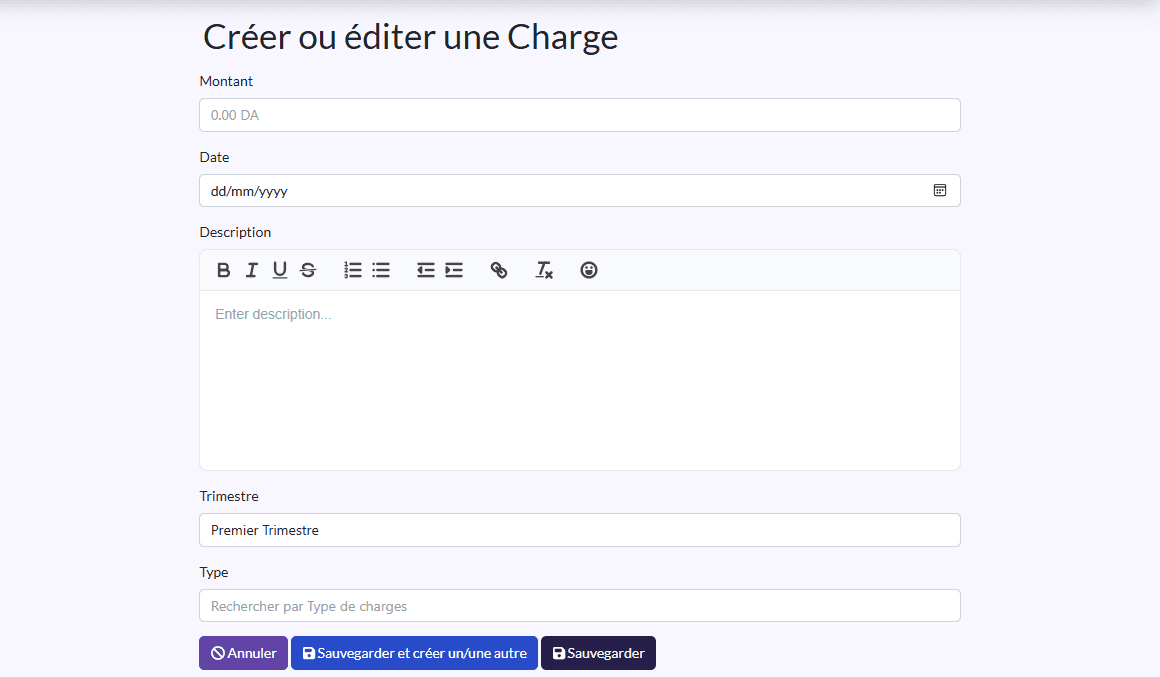This screenshot has height=677, width=1160.
Task: Click the Type label
Action: [x=214, y=573]
